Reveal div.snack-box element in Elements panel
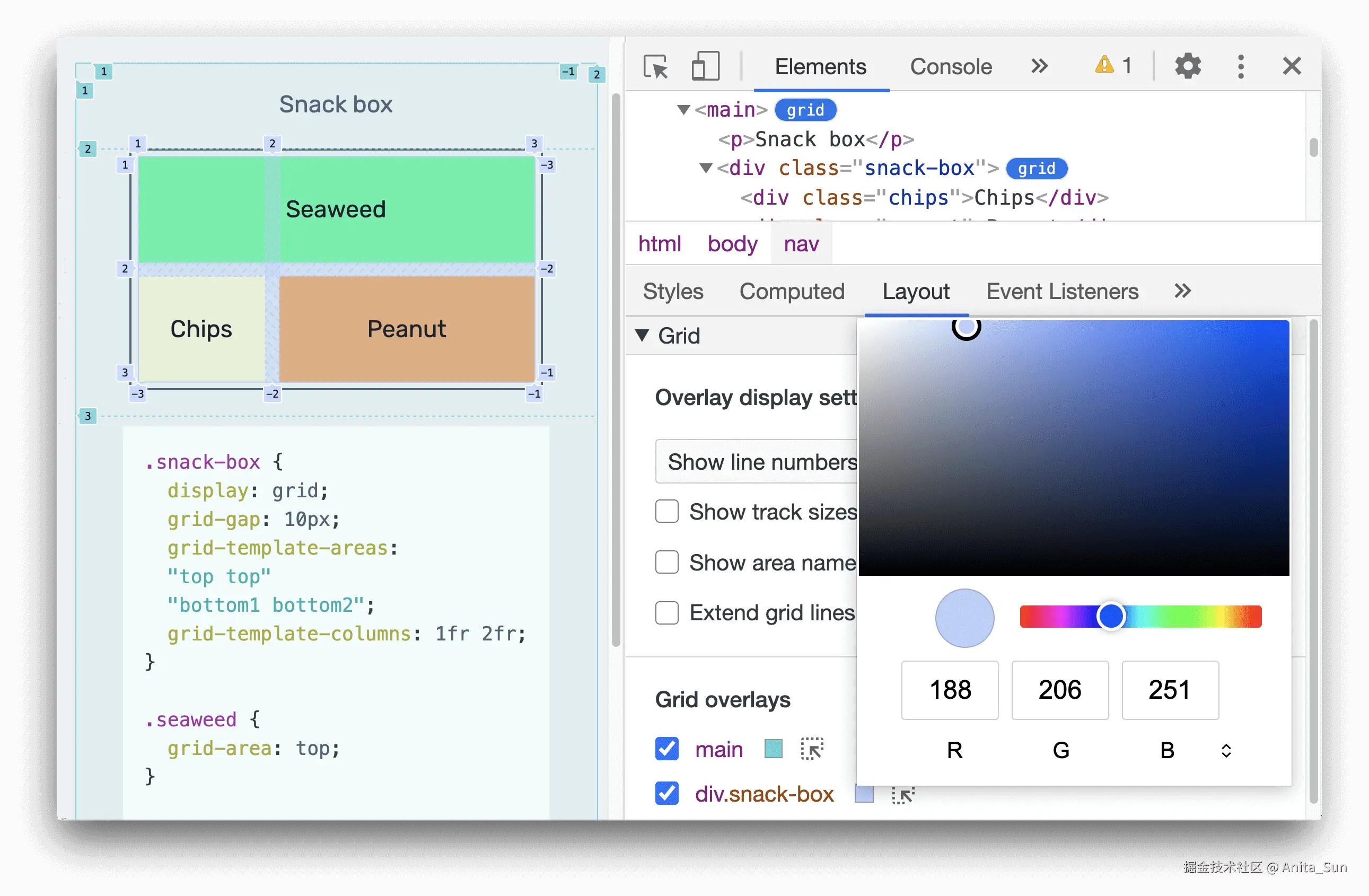Viewport: 1369px width, 896px height. tap(902, 795)
